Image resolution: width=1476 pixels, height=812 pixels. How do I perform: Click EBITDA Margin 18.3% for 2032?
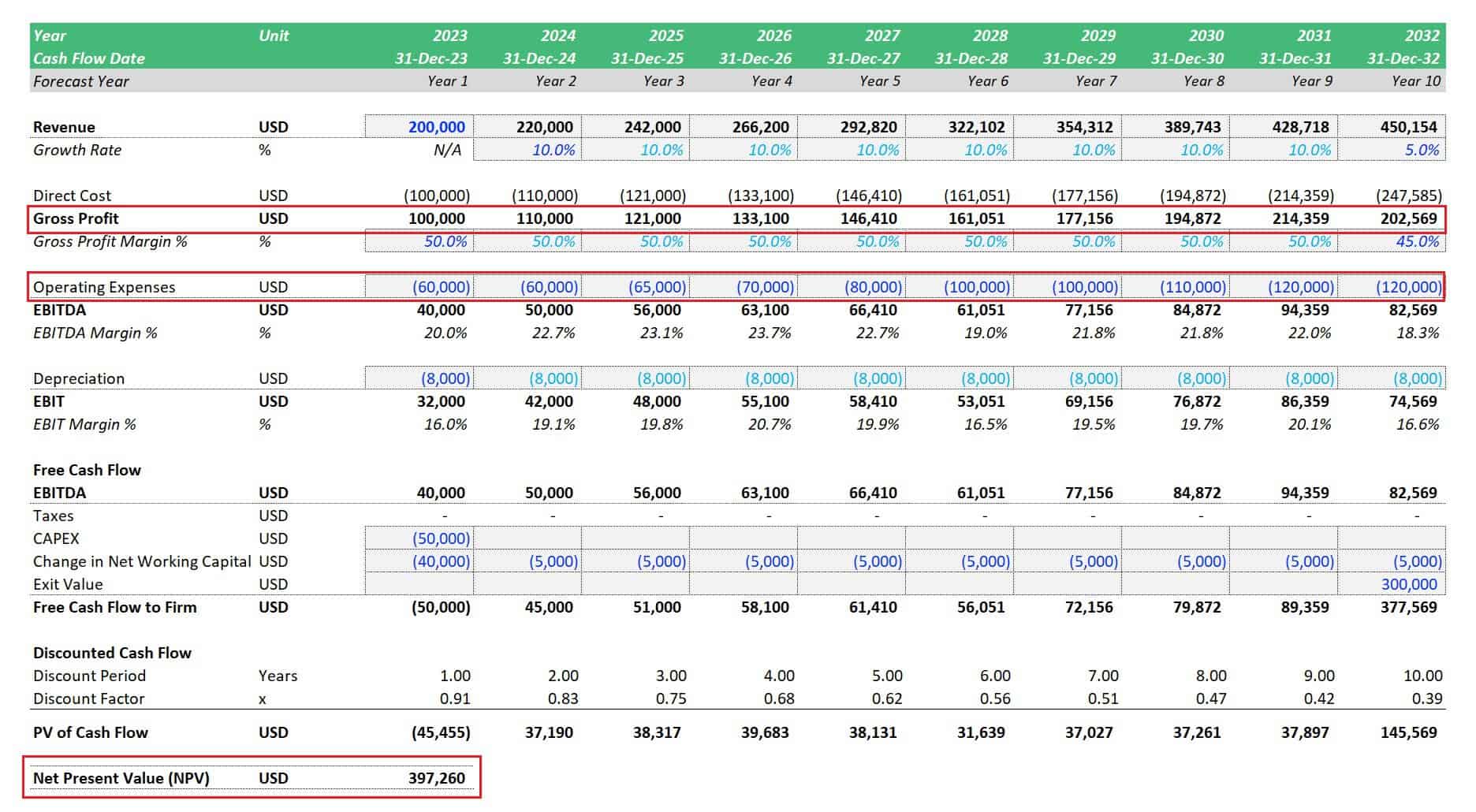tap(1418, 333)
